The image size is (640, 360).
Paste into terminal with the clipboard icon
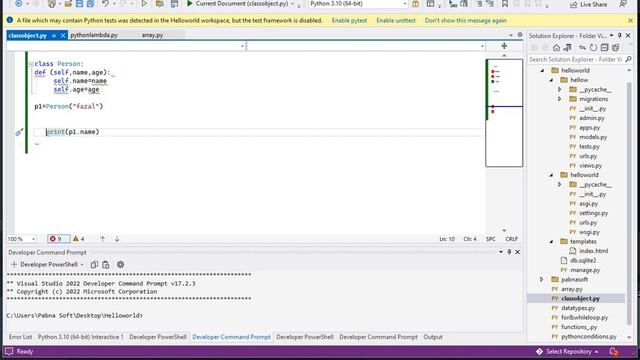(106, 264)
